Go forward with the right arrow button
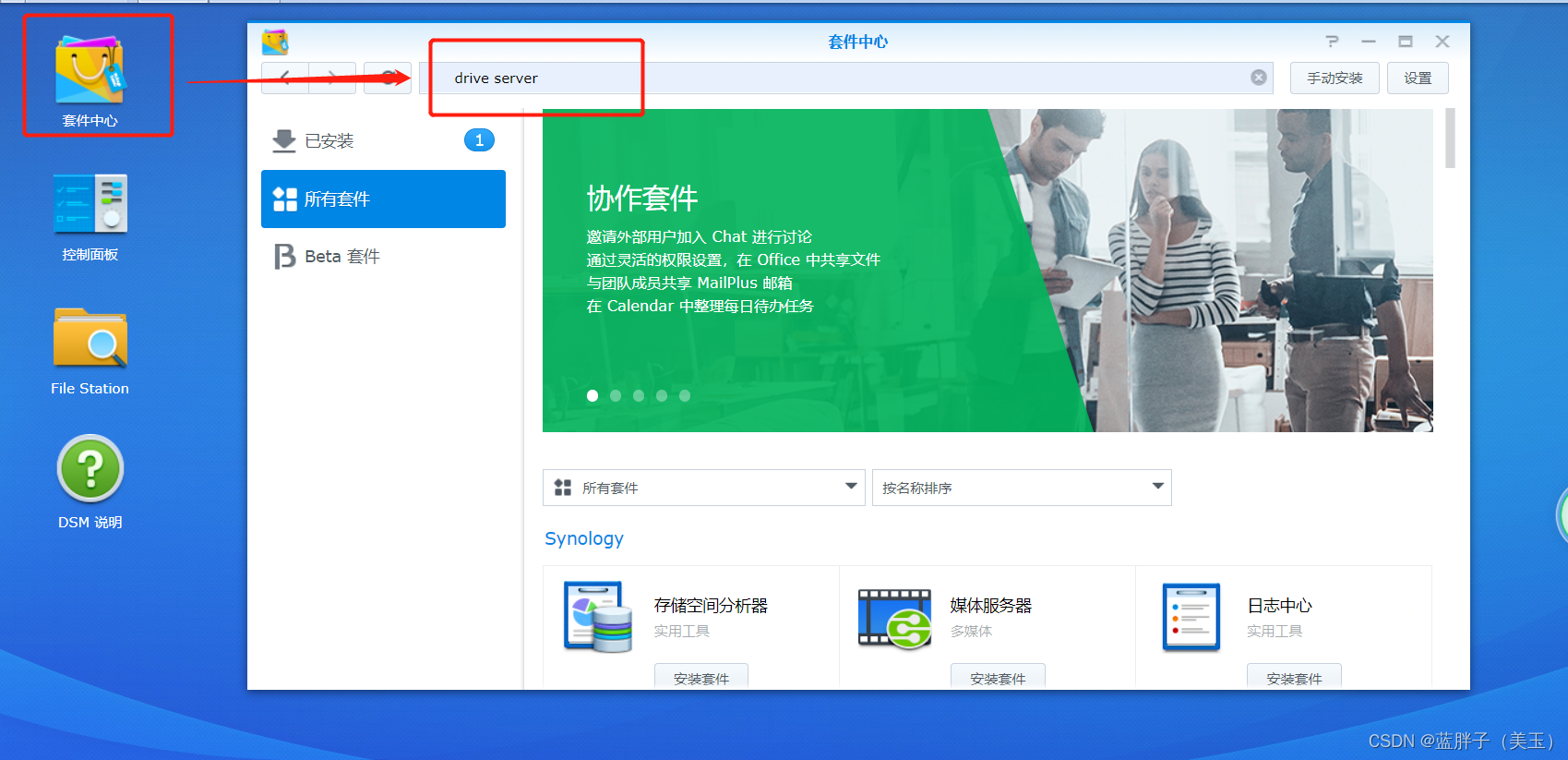This screenshot has width=1568, height=760. tap(332, 78)
